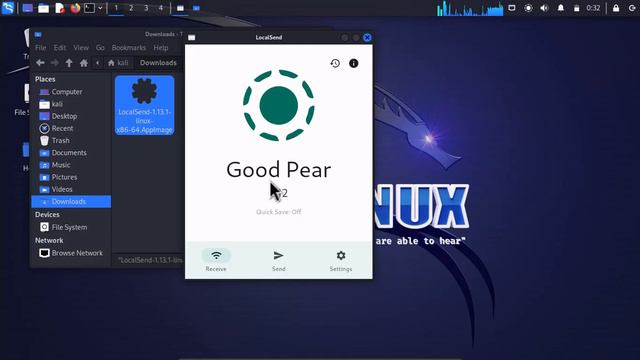This screenshot has width=640, height=360.
Task: Switch to the Send tab in LocalSend
Action: (278, 260)
